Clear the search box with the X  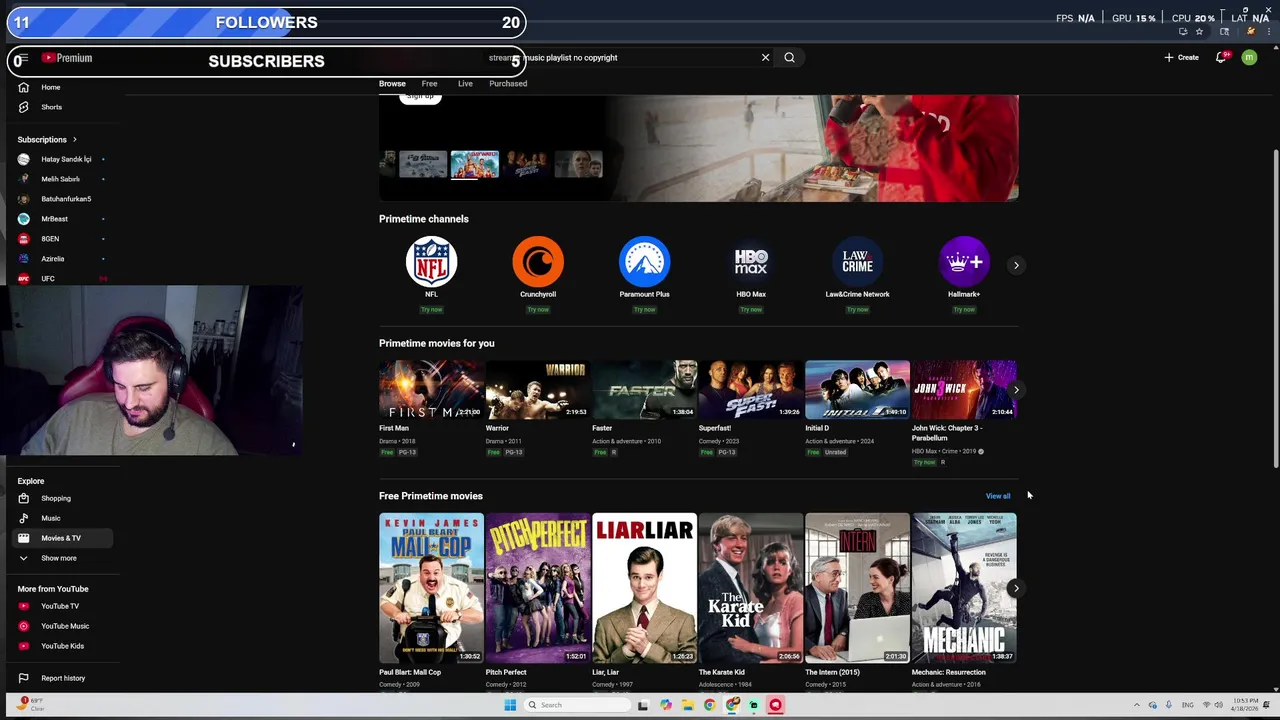(x=765, y=57)
